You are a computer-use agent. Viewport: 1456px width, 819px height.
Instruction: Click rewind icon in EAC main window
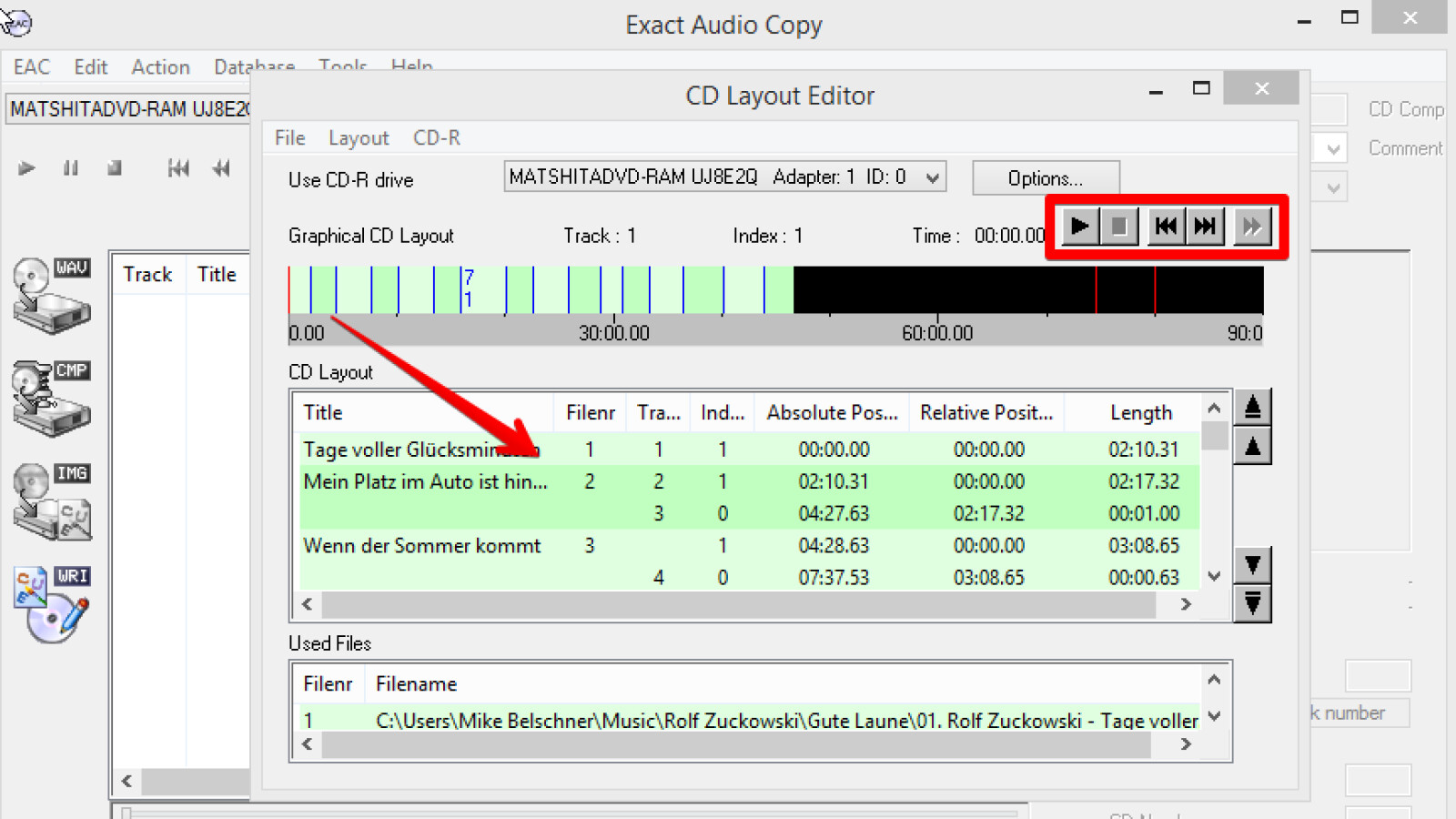221,168
